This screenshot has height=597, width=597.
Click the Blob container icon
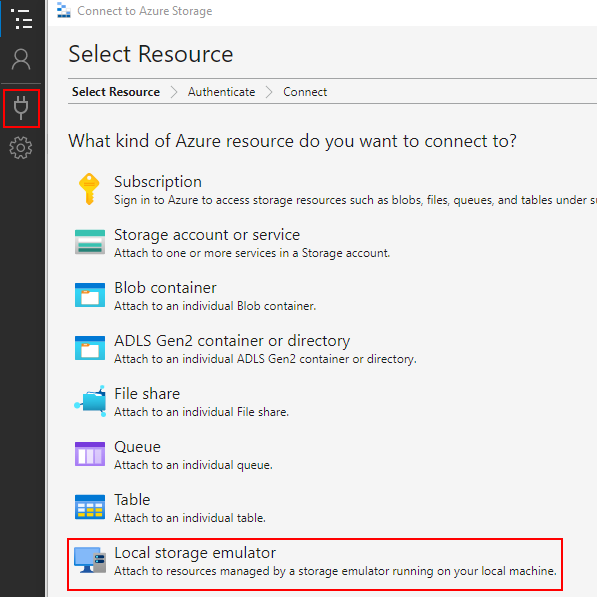point(90,295)
